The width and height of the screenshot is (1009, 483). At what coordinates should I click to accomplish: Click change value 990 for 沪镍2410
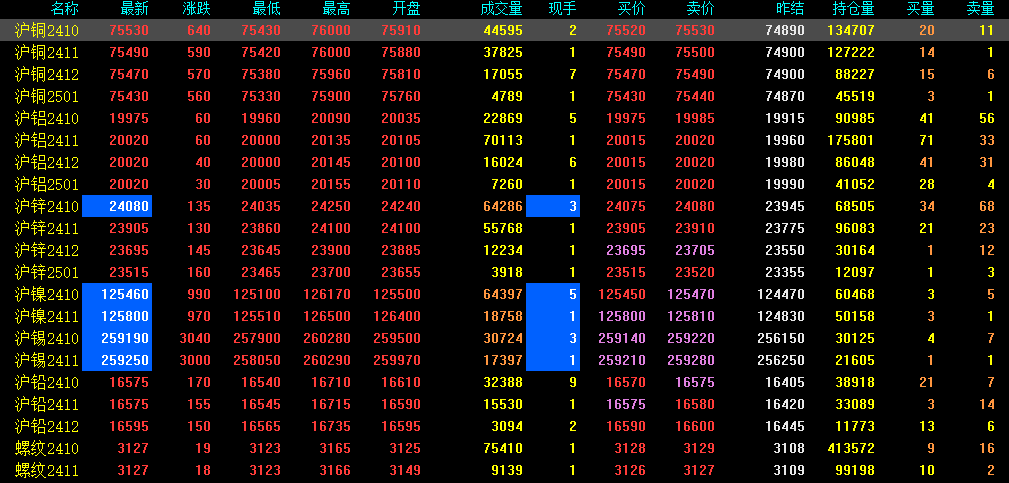click(199, 295)
